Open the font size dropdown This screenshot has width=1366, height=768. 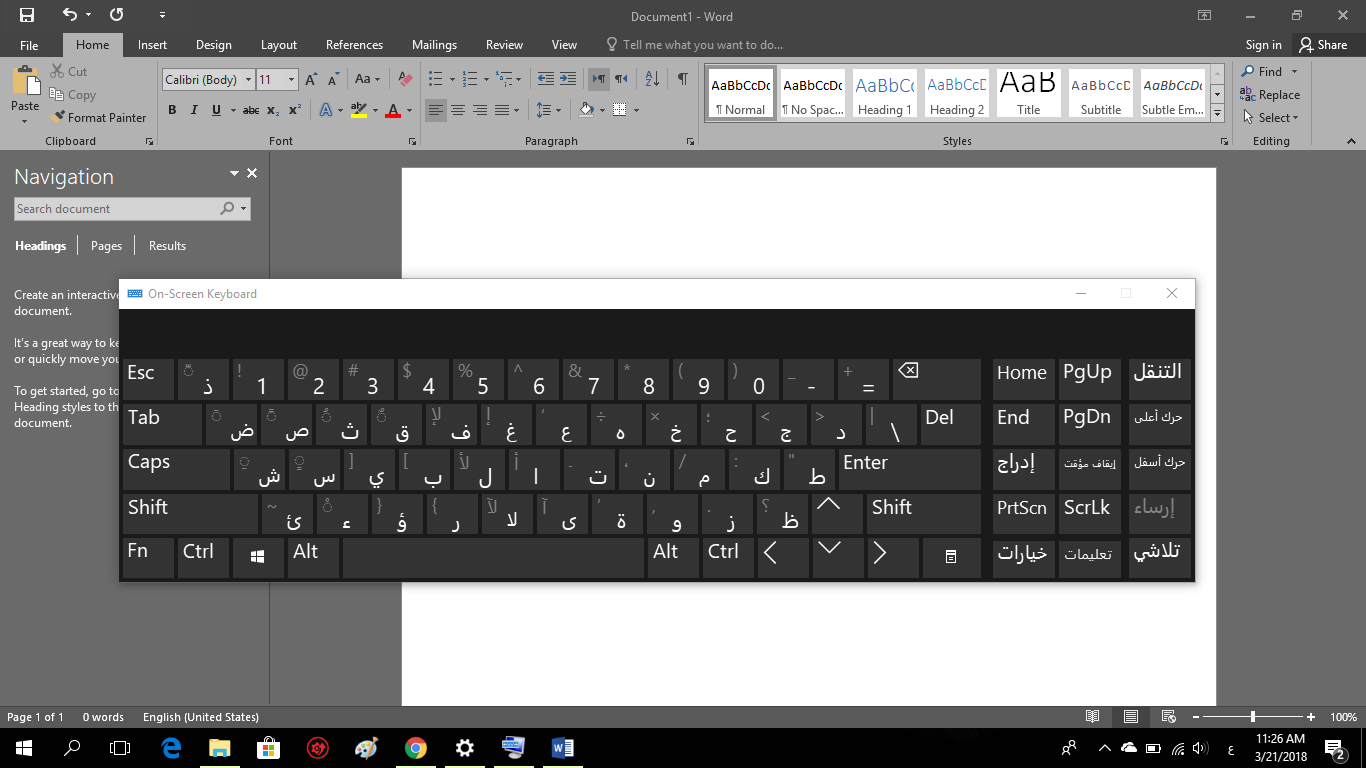pos(291,79)
